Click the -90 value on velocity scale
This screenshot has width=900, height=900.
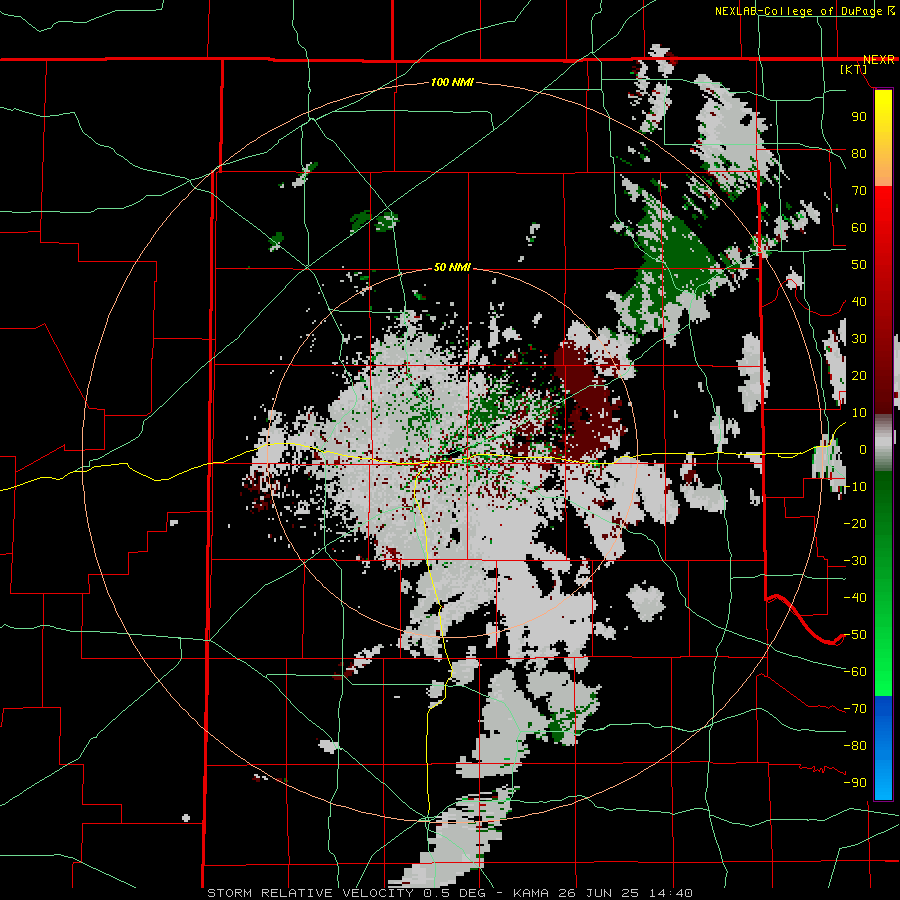[855, 783]
